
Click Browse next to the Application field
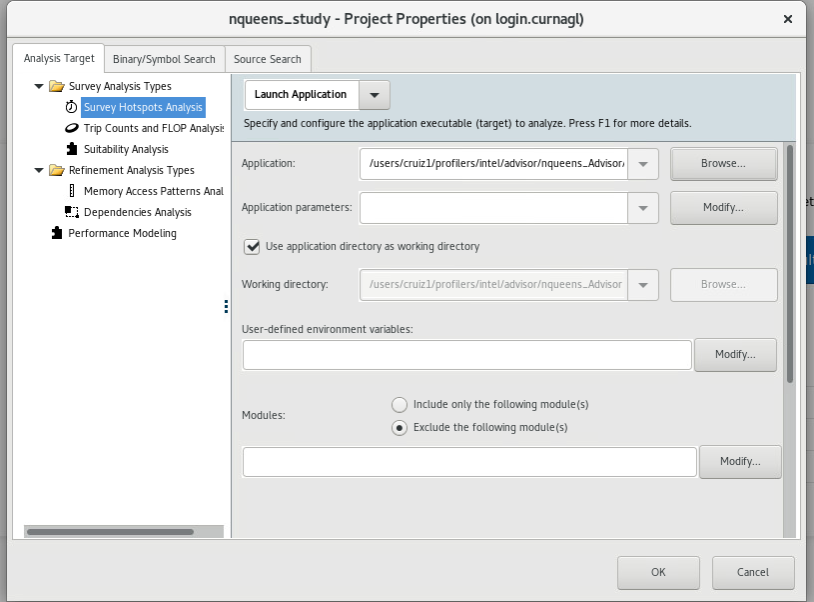point(723,164)
